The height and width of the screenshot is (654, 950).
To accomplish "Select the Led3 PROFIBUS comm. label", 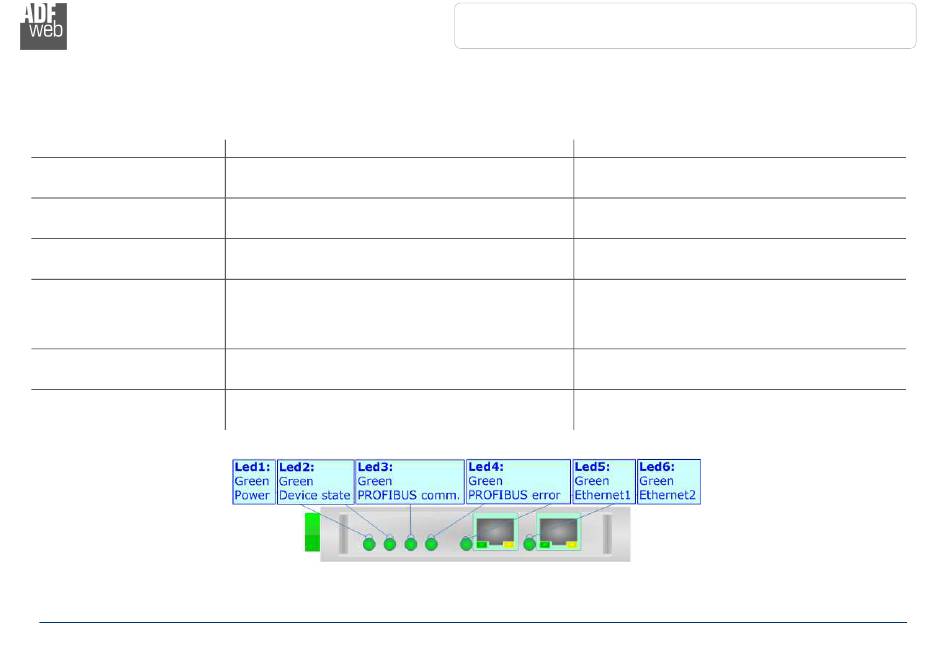I will (x=409, y=481).
